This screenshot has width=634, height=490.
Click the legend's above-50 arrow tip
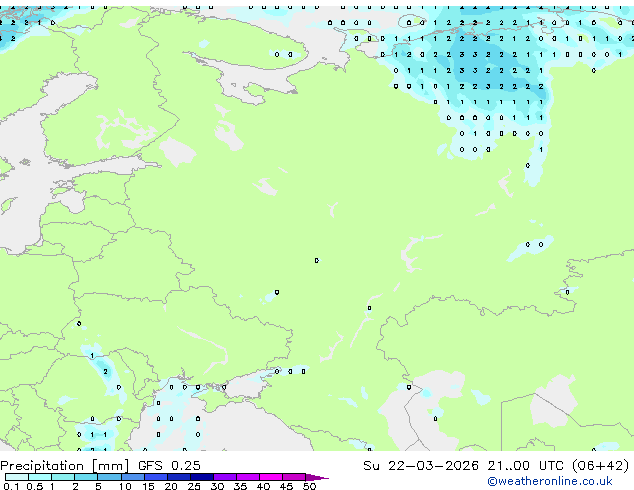pos(317,477)
